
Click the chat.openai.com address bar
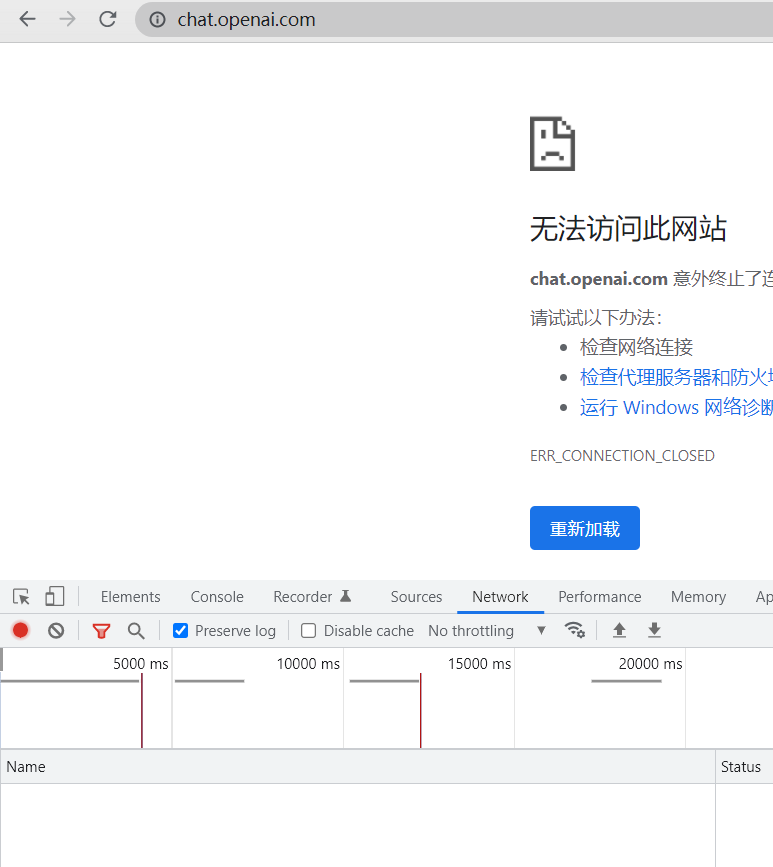click(453, 20)
